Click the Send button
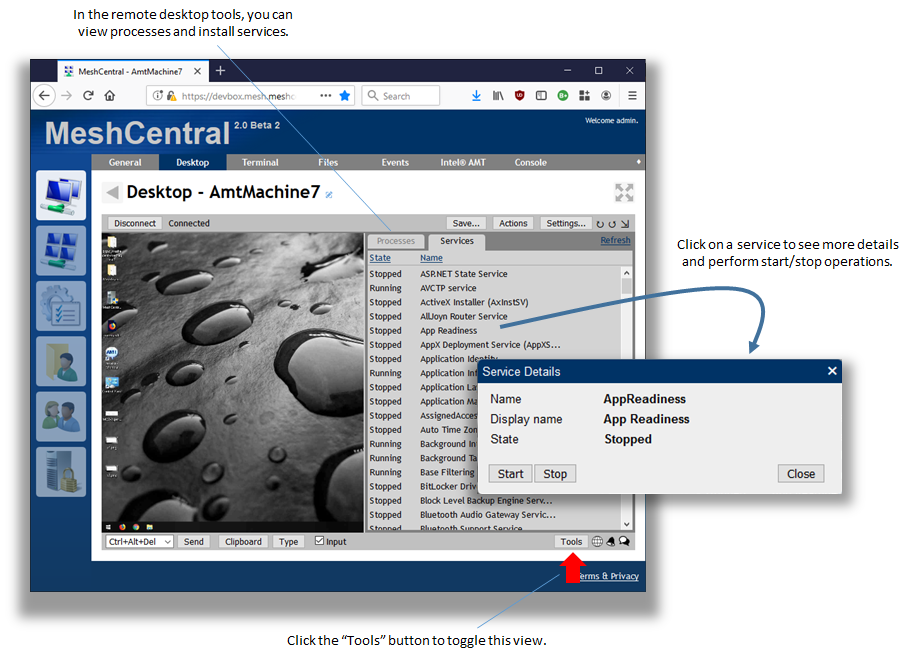 (193, 541)
